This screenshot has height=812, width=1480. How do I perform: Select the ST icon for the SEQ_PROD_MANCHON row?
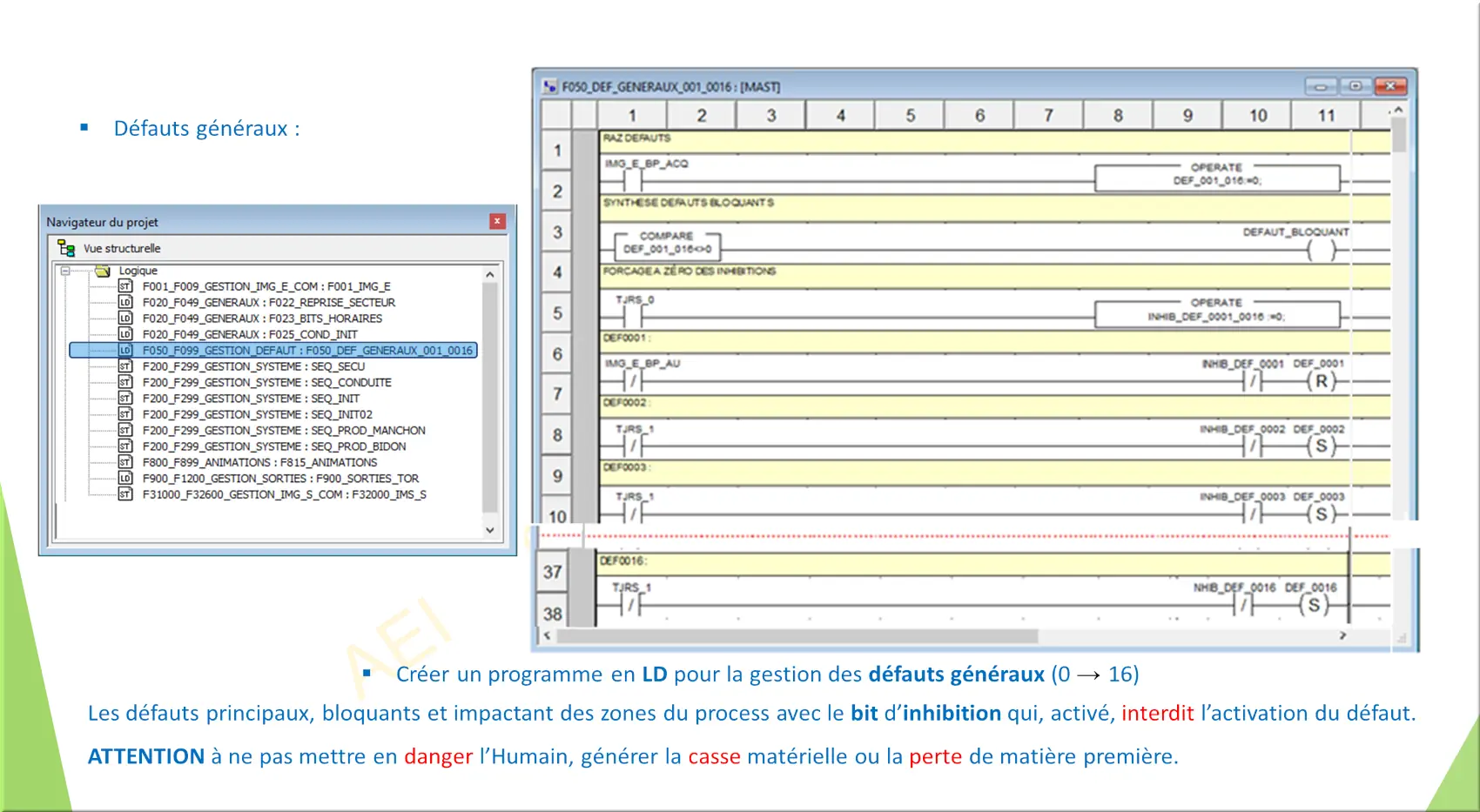click(125, 431)
